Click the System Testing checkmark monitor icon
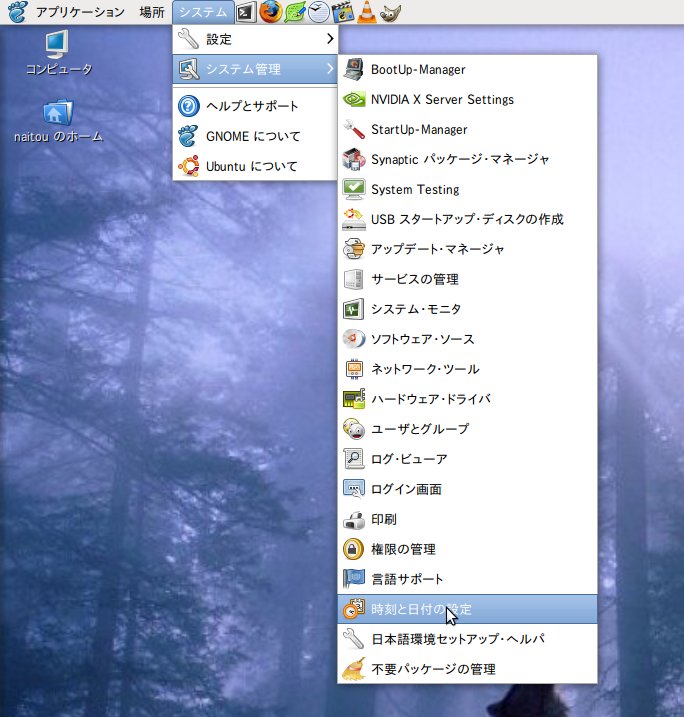Image resolution: width=684 pixels, height=717 pixels. tap(354, 189)
